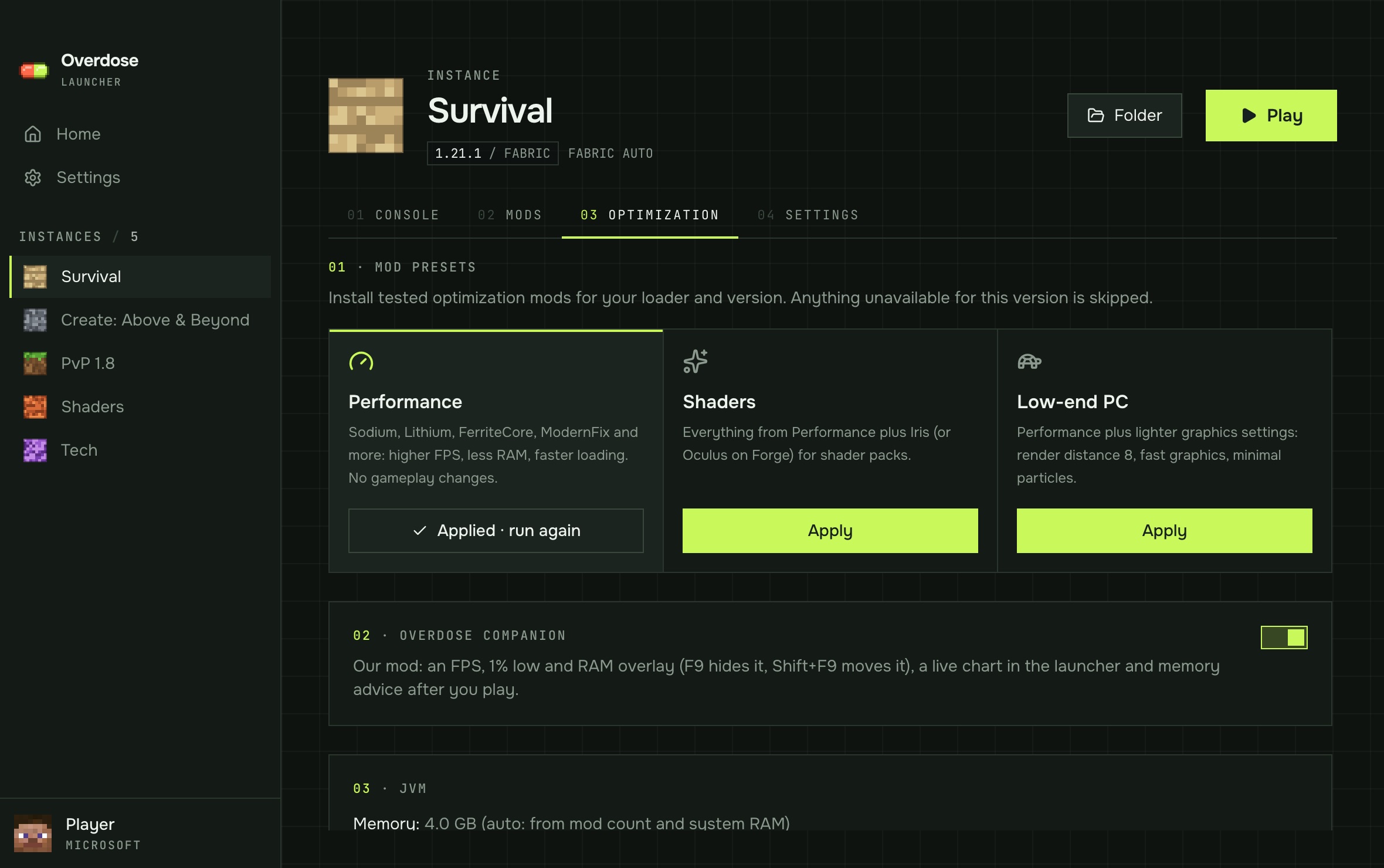The width and height of the screenshot is (1384, 868).
Task: Switch to the Console tab
Action: point(393,215)
